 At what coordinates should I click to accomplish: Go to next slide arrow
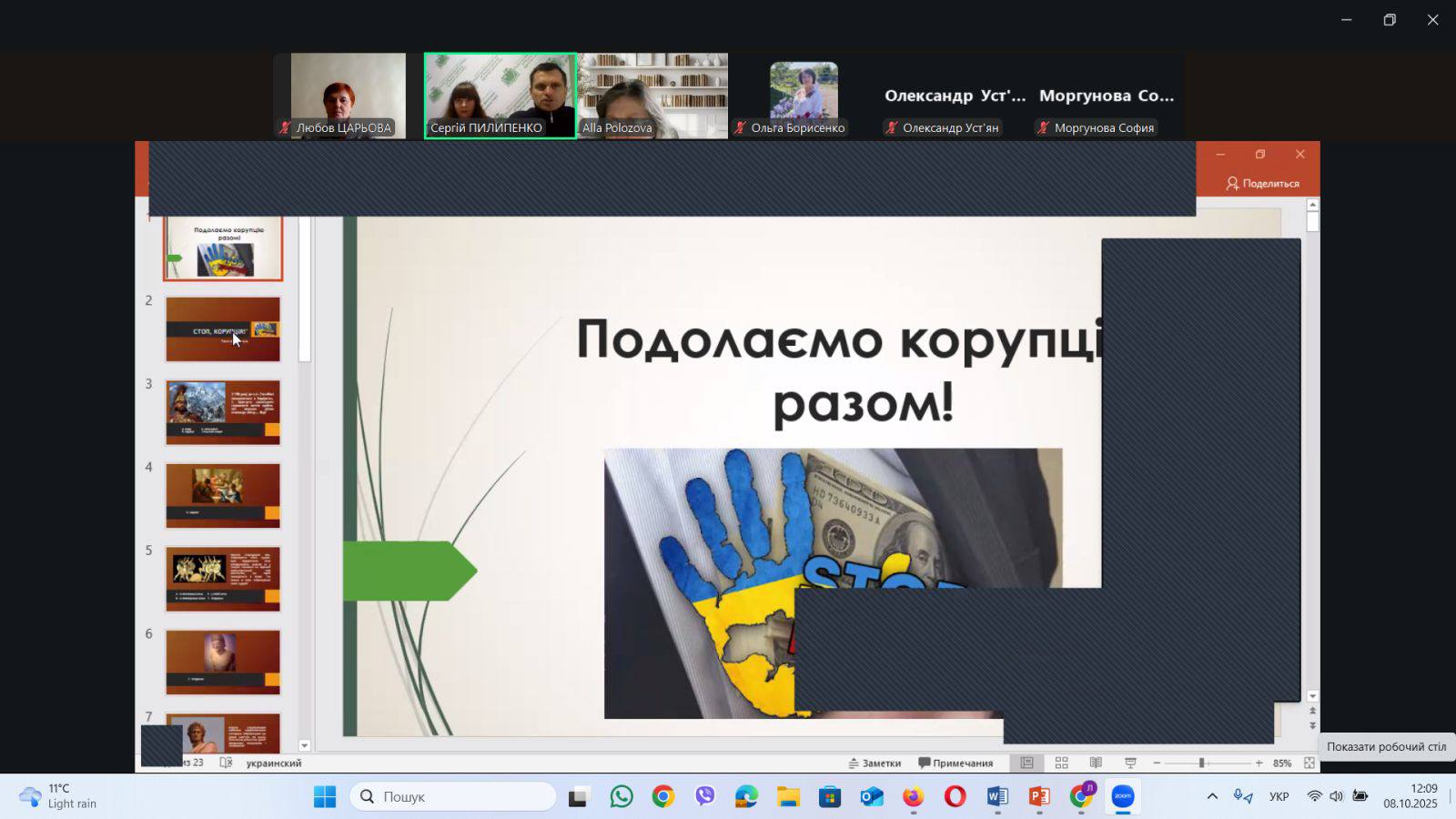pos(1312,725)
